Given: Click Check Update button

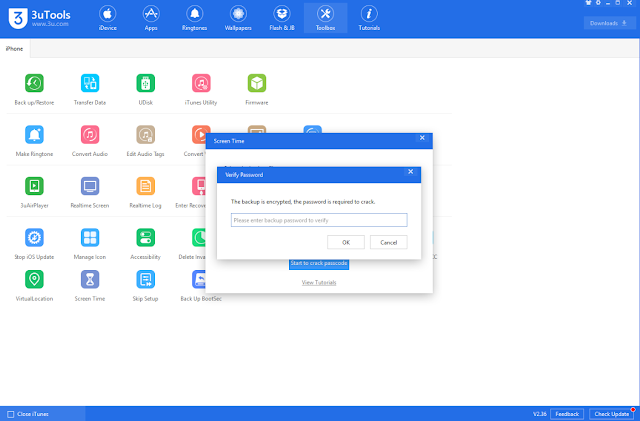Looking at the screenshot, I should click(611, 414).
